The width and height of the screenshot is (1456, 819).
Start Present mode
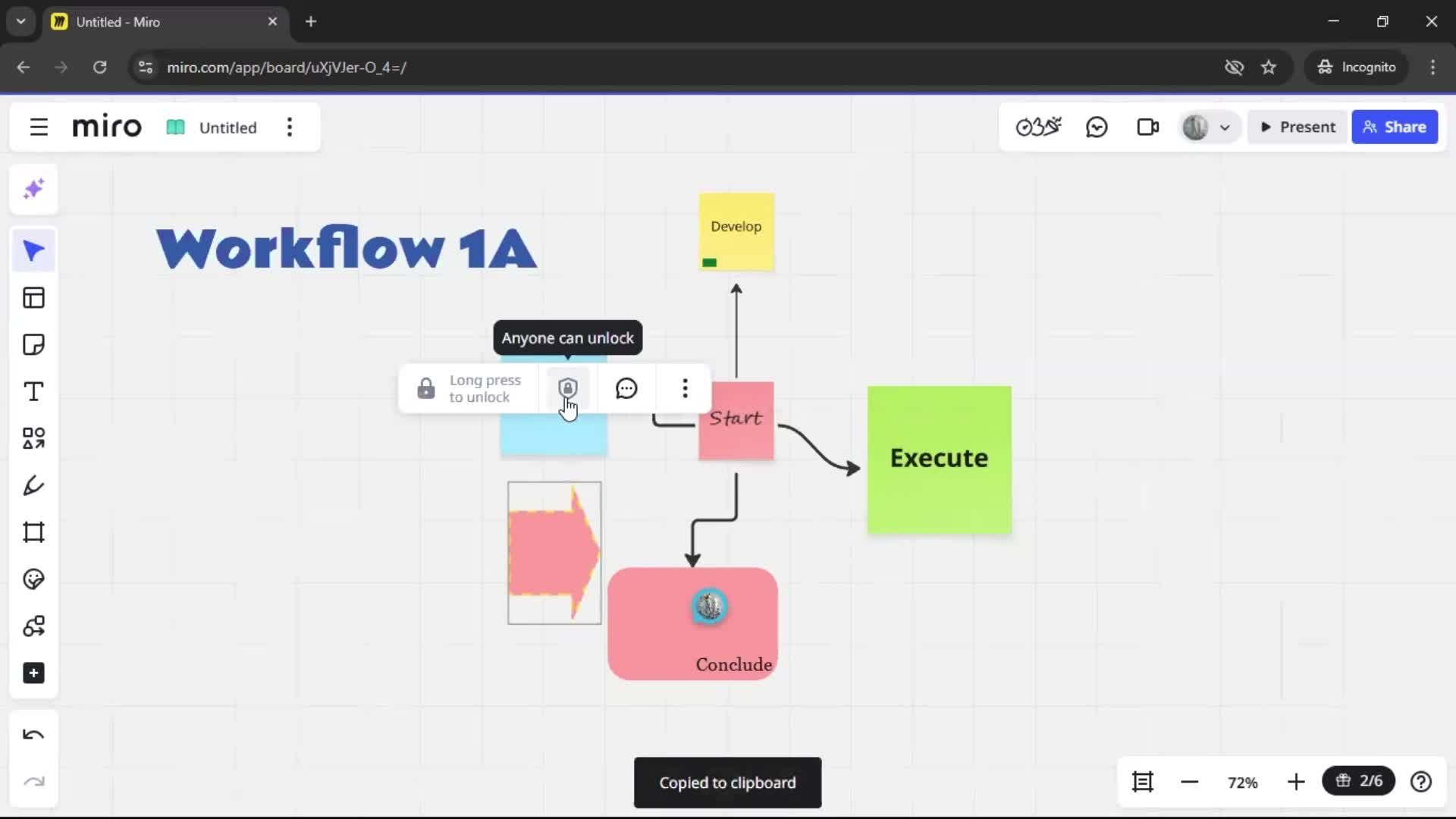coord(1298,127)
